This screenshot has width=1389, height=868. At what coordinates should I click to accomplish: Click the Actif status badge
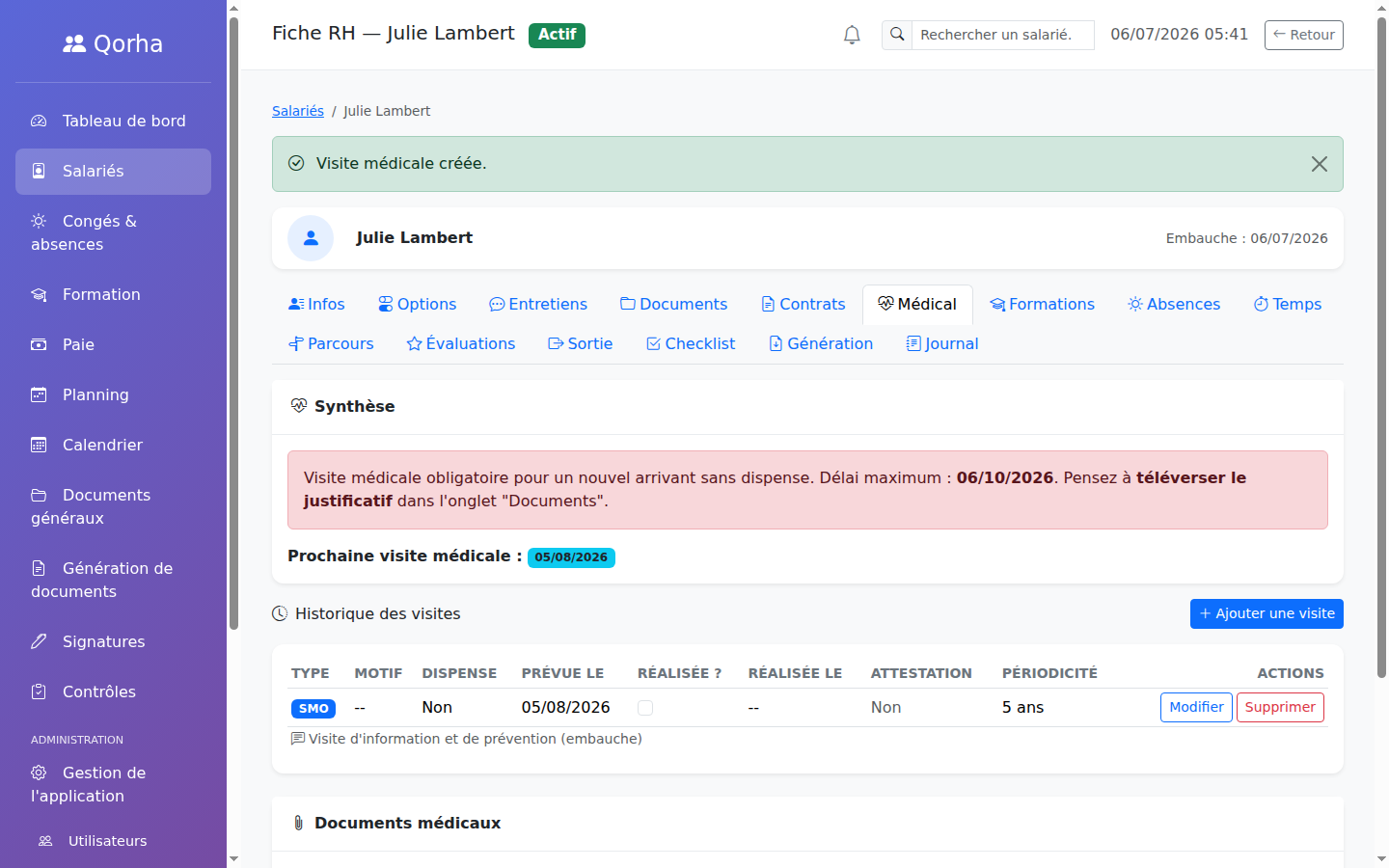pos(557,35)
